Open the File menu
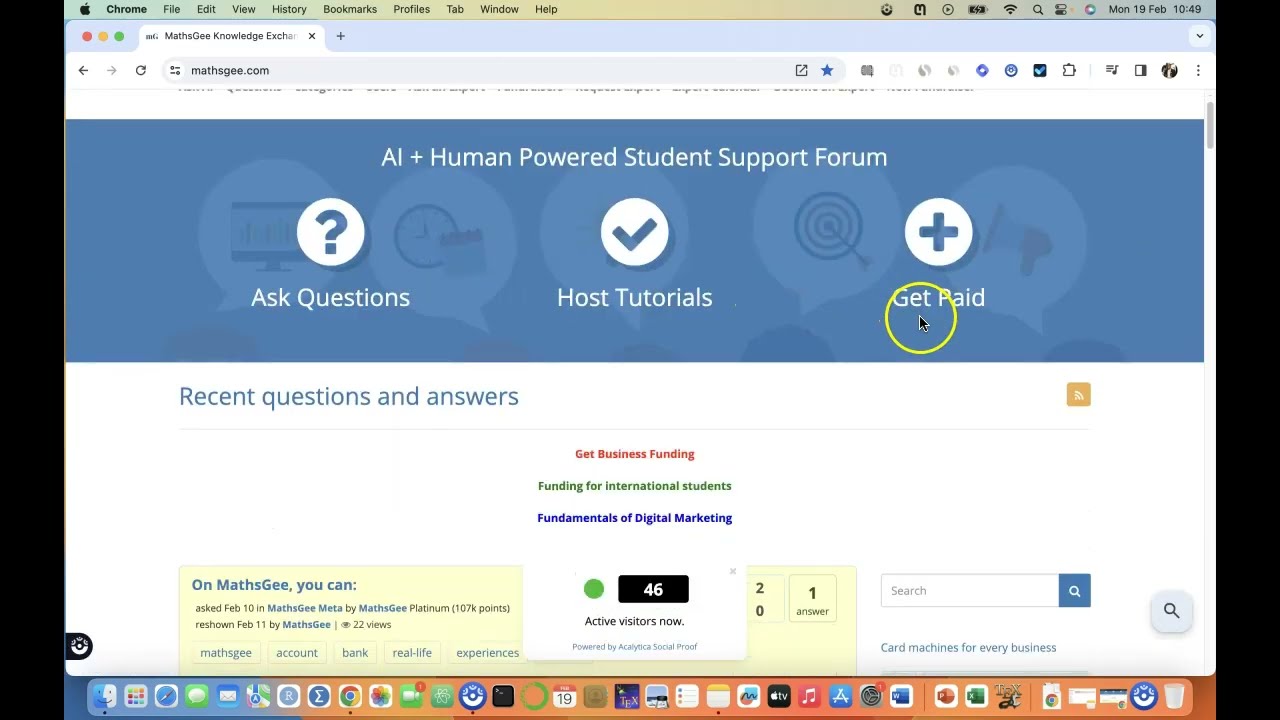The width and height of the screenshot is (1280, 720). 172,9
